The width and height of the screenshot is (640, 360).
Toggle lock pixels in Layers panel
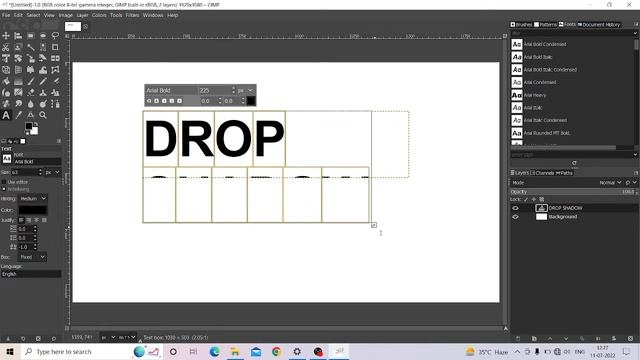tap(526, 199)
